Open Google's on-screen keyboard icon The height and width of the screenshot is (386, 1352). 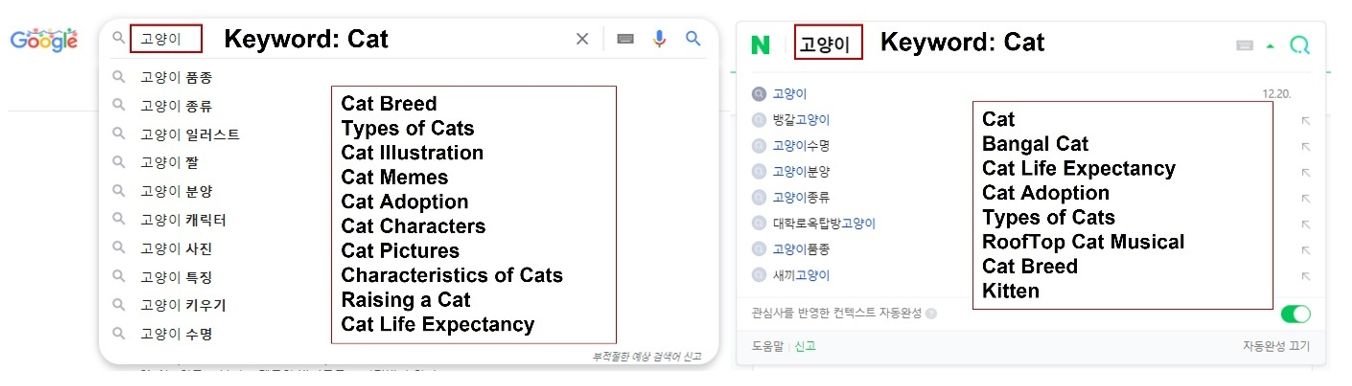point(626,39)
